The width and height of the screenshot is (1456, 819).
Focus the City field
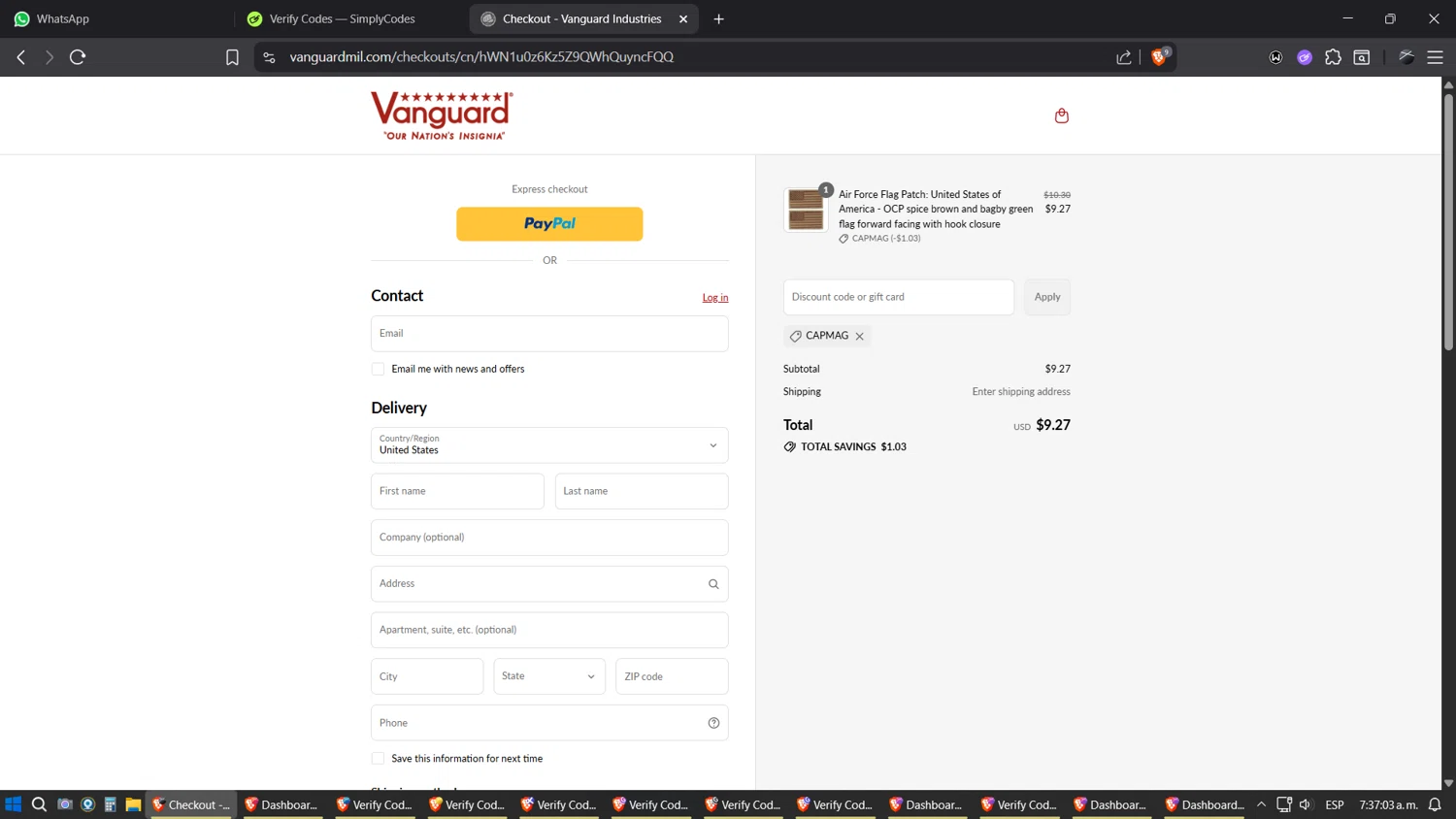427,676
